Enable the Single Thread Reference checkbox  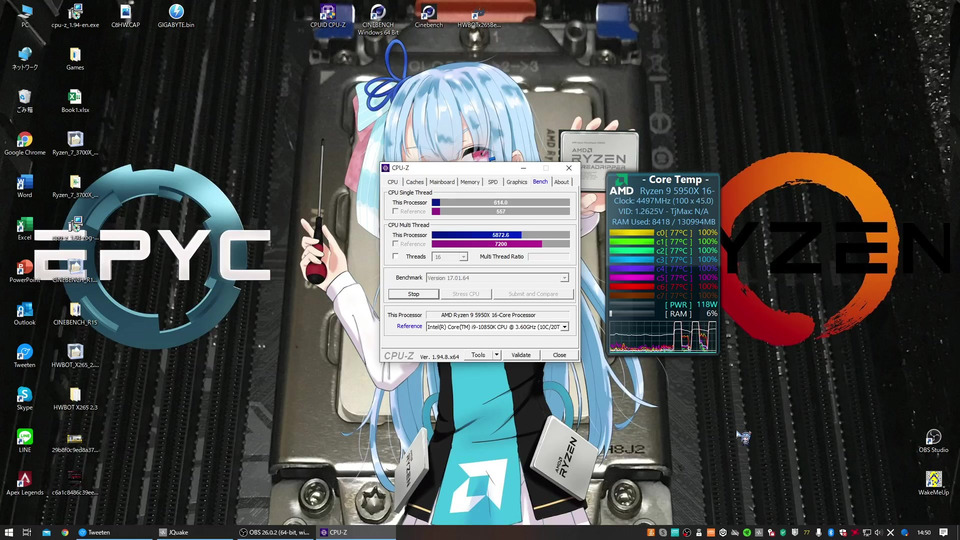tap(396, 211)
